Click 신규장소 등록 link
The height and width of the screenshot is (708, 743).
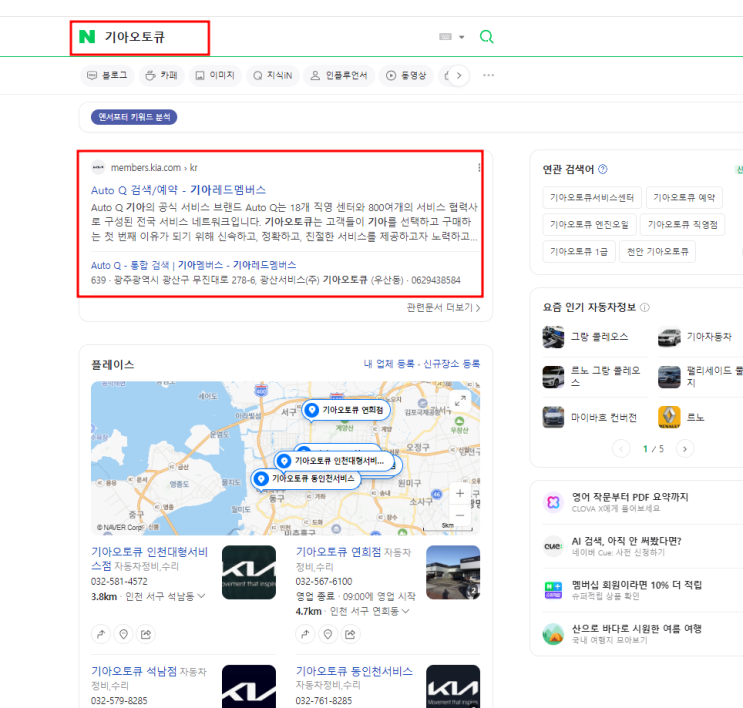click(x=451, y=363)
